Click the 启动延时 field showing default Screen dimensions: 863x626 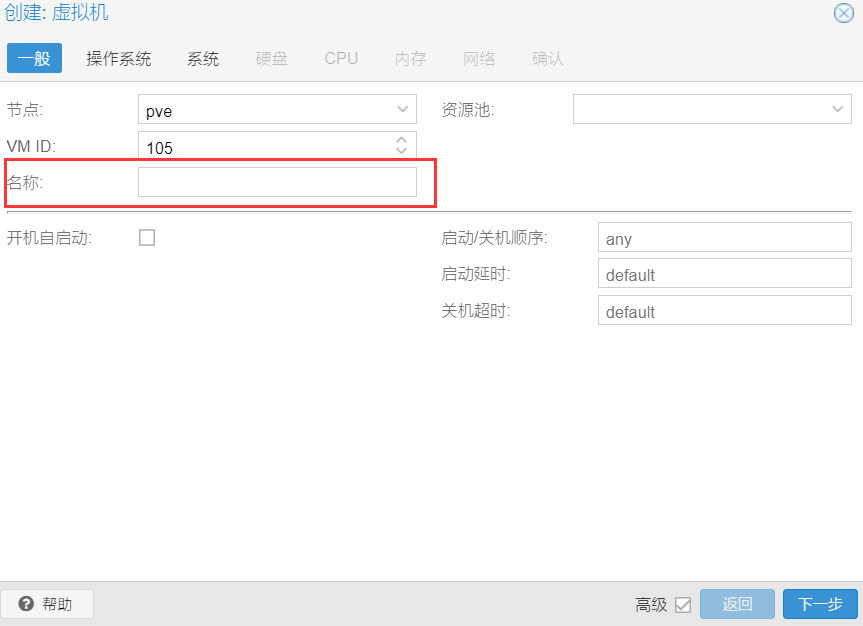pyautogui.click(x=724, y=273)
